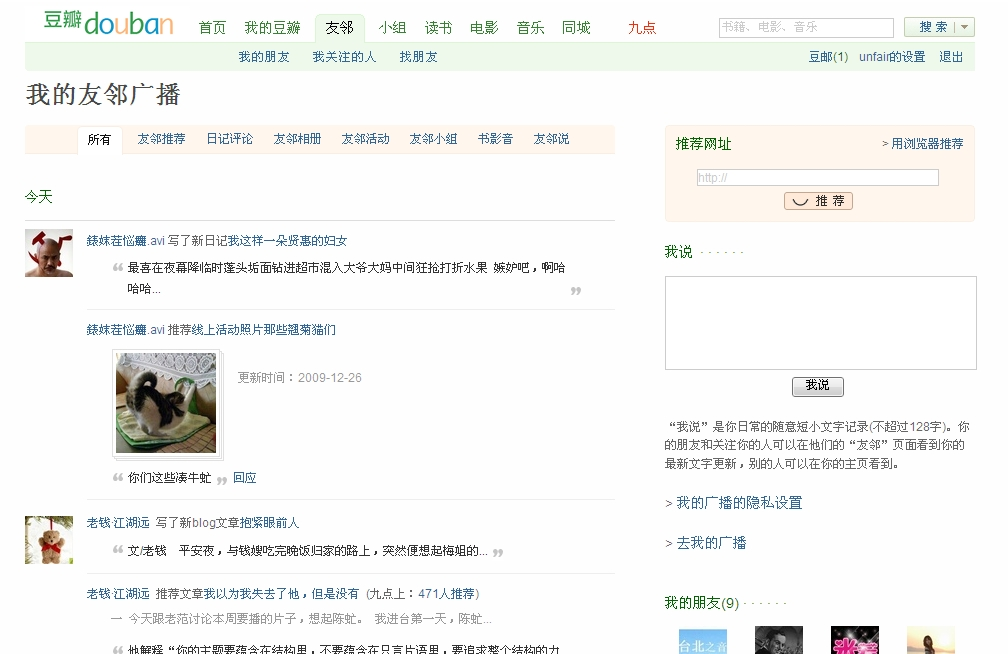This screenshot has height=654, width=1008.
Task: Click the 回应 reply link
Action: pyautogui.click(x=245, y=478)
